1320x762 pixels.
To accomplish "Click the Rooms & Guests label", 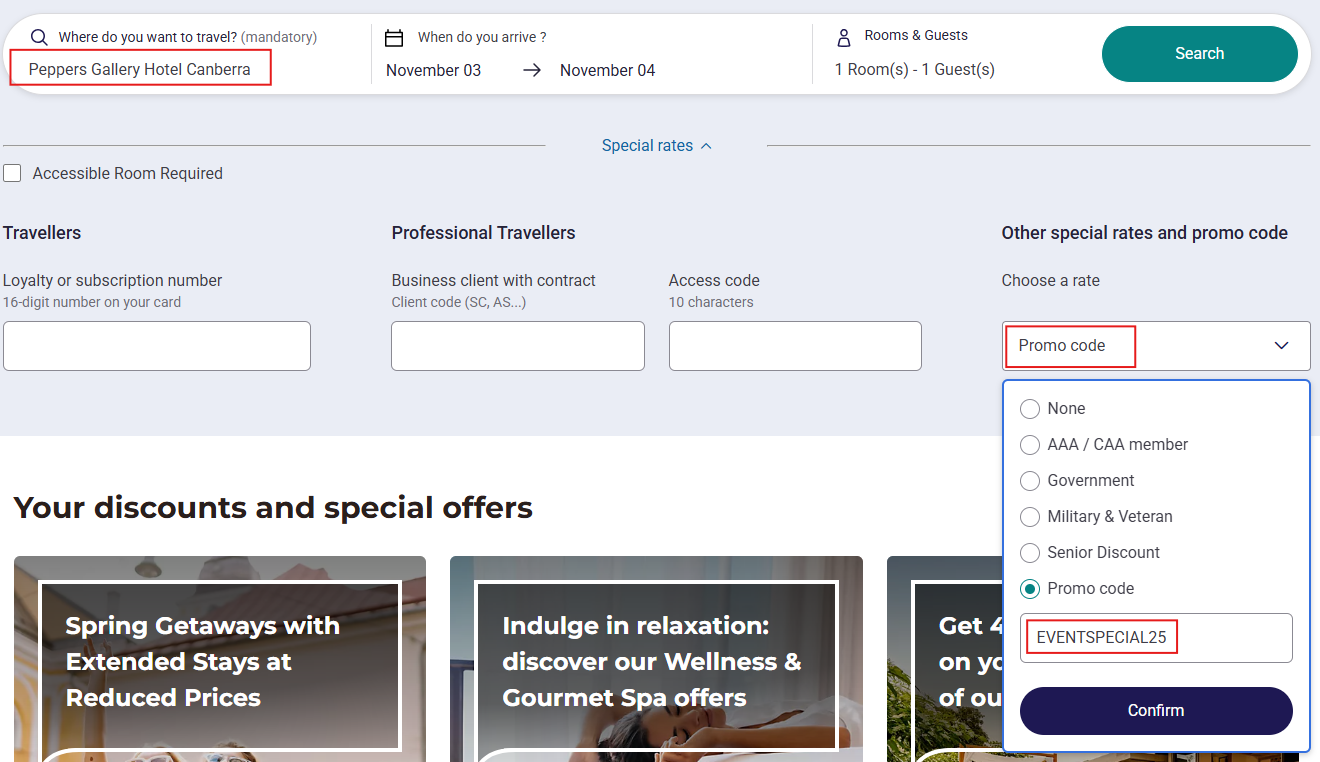I will coord(916,35).
